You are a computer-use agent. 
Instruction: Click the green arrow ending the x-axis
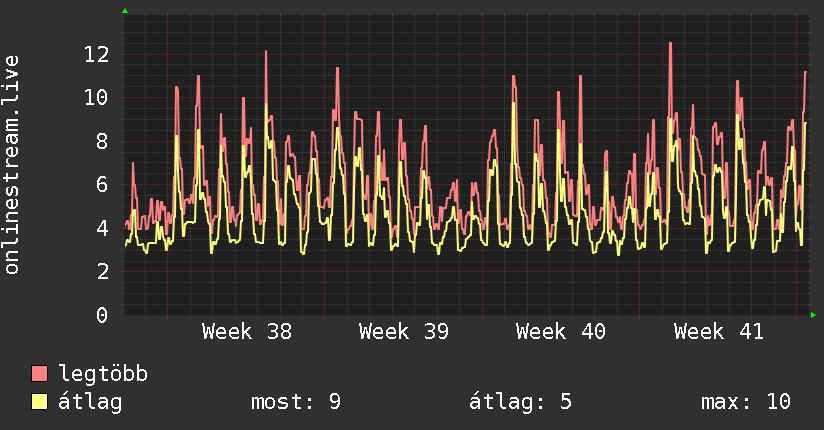click(x=813, y=315)
